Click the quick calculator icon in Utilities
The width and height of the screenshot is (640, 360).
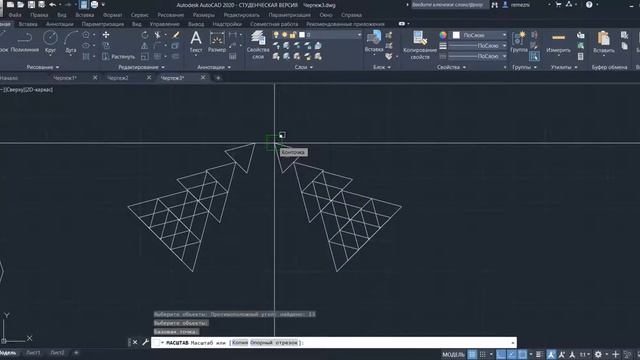click(x=580, y=56)
